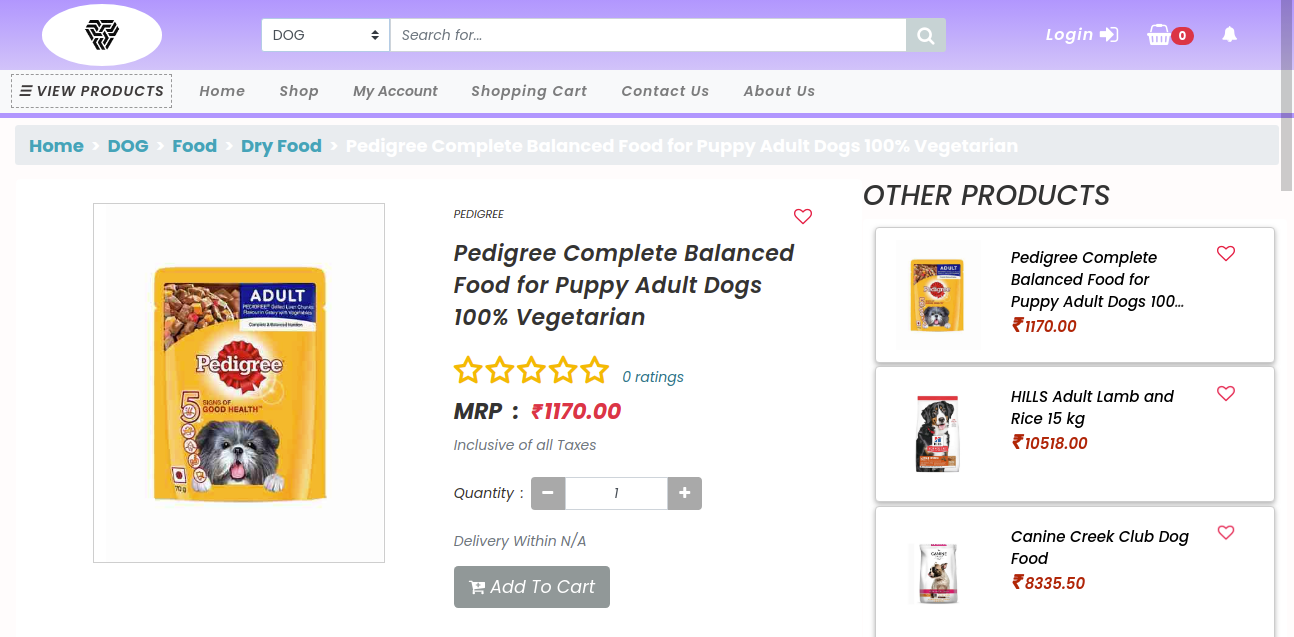The width and height of the screenshot is (1294, 637).
Task: Open the 0 ratings link
Action: 653,377
